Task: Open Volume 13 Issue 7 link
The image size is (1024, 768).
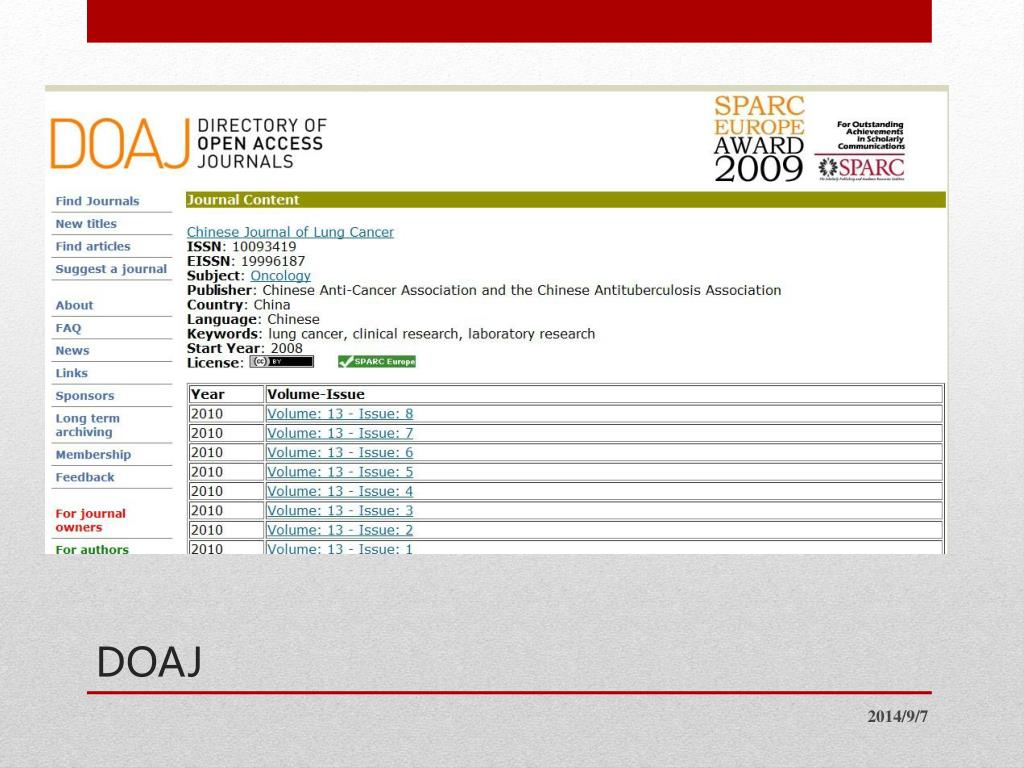Action: 340,433
